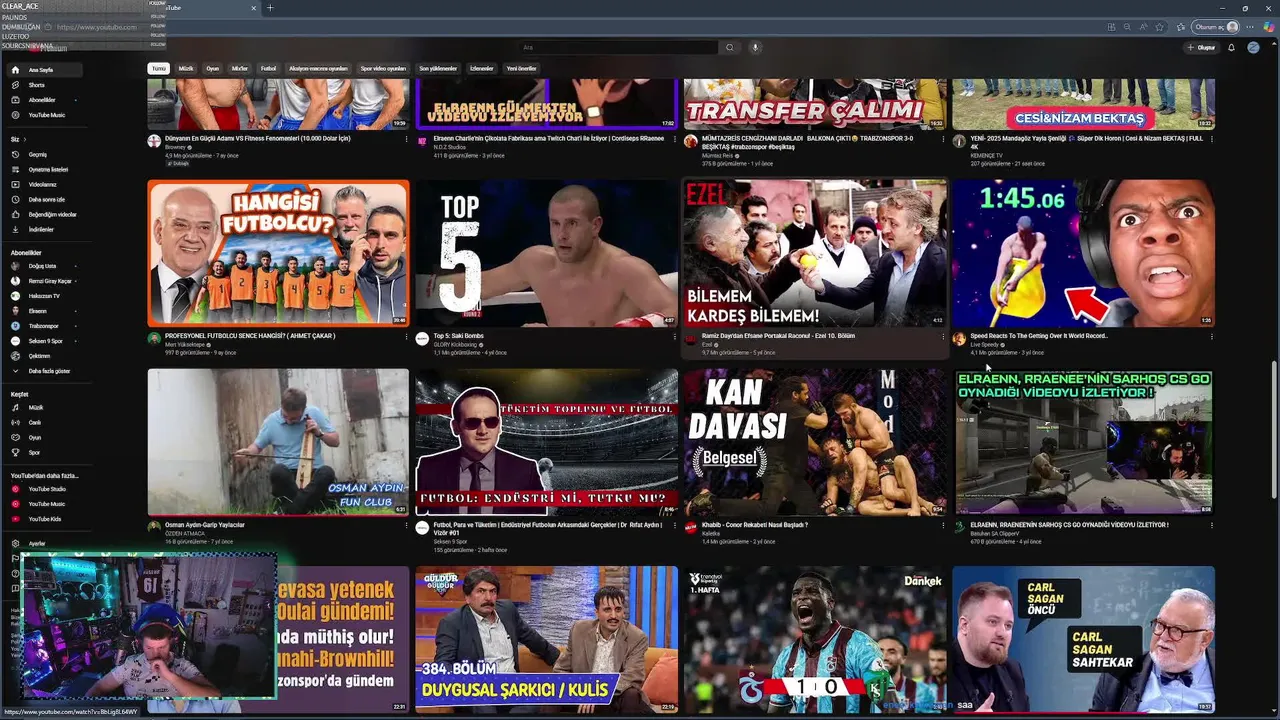Open YouTube Music under YouTube'dan daha fazla

(45, 504)
